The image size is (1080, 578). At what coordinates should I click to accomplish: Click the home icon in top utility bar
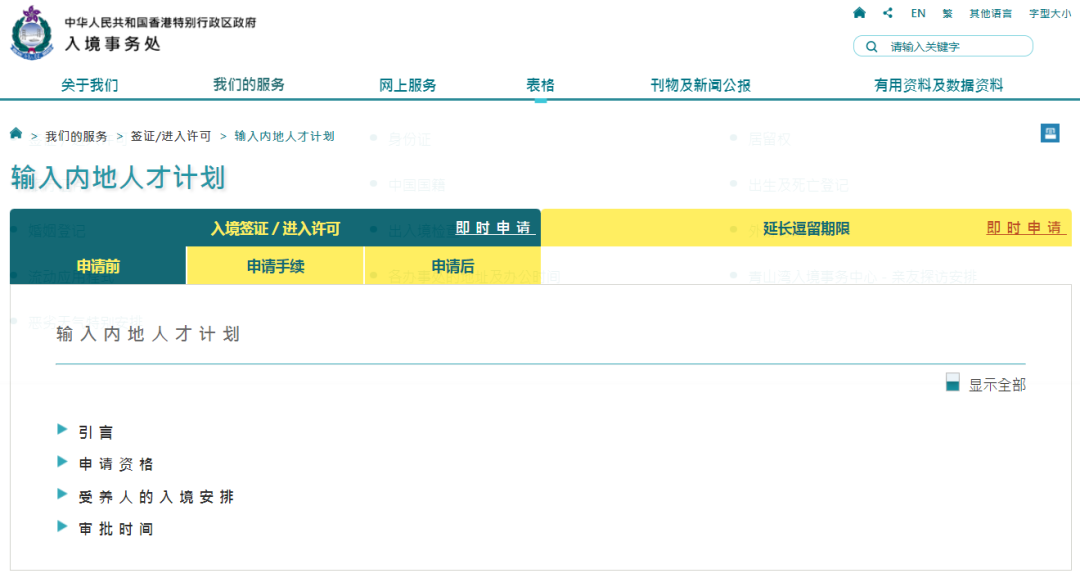(859, 13)
